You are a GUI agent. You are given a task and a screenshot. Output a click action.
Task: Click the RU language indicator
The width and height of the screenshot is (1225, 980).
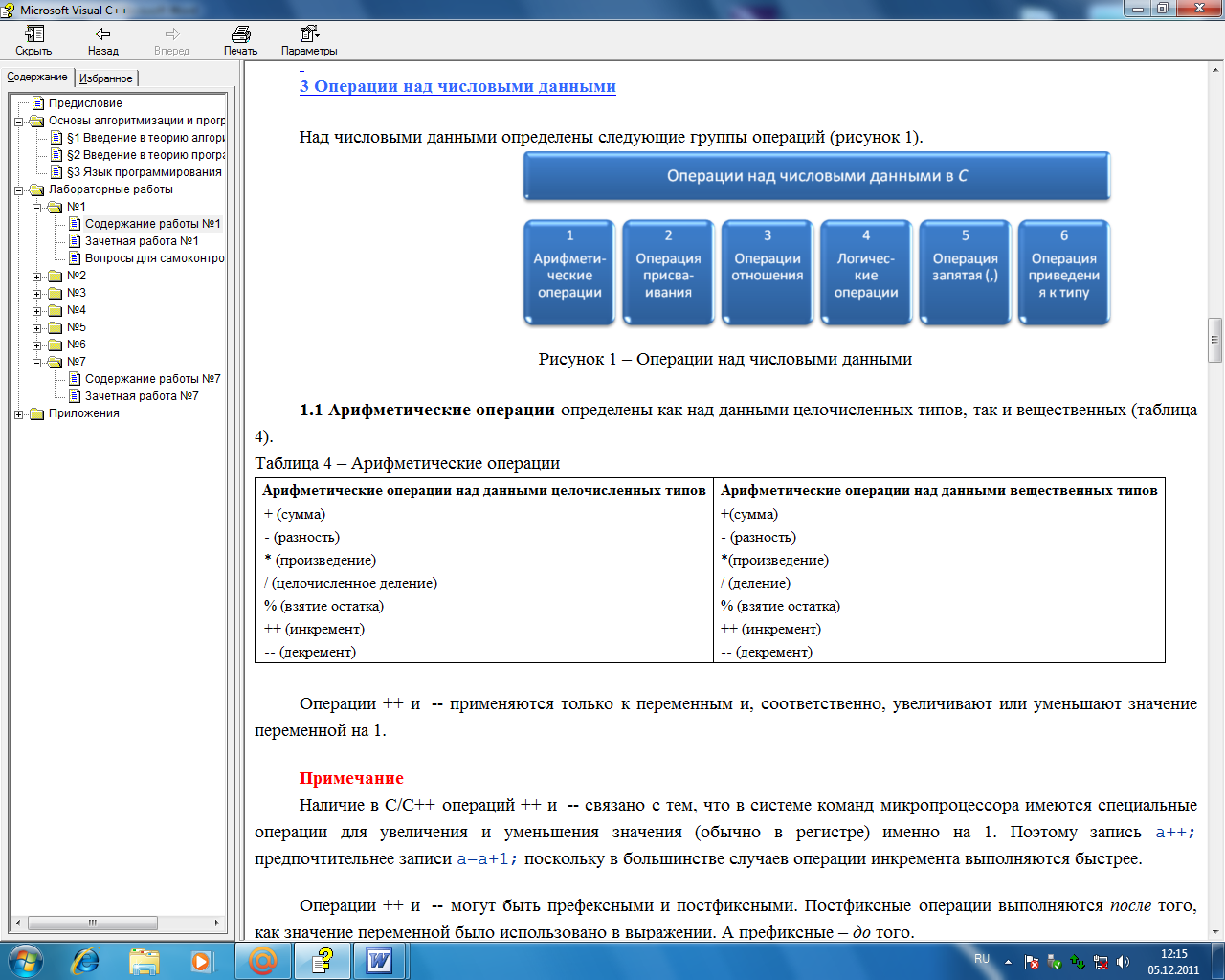[x=982, y=958]
